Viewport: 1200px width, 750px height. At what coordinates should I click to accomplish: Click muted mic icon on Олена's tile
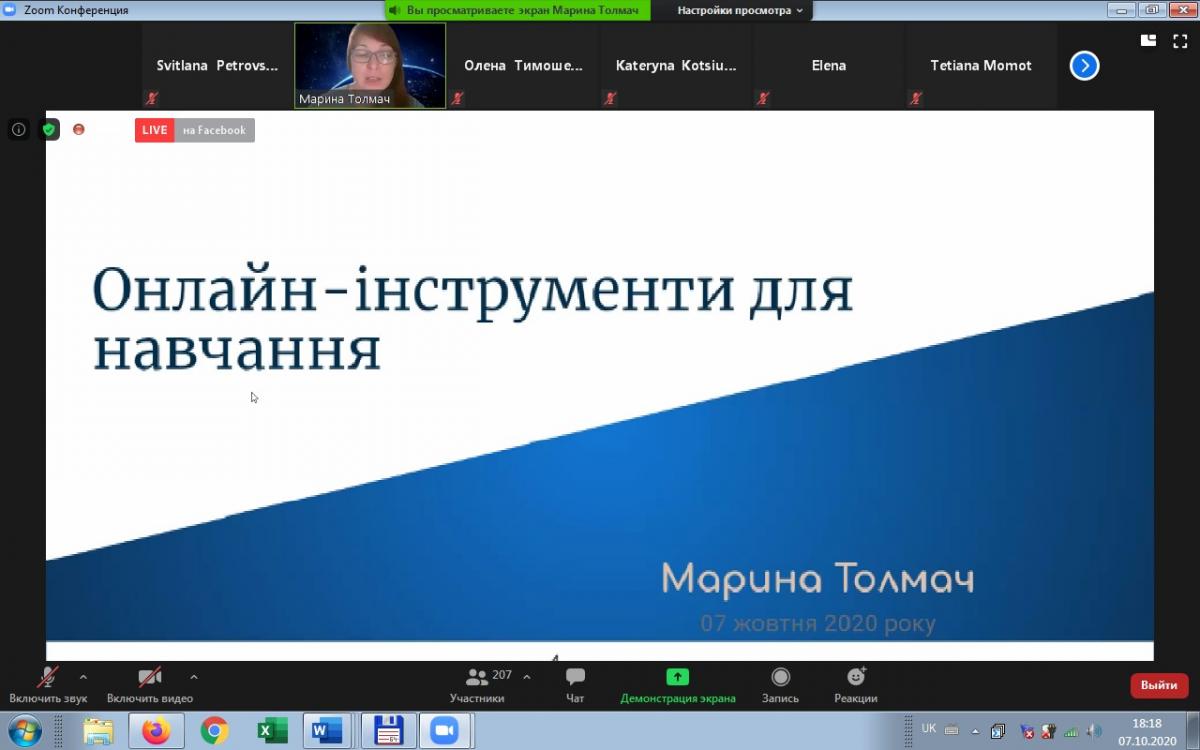point(457,99)
